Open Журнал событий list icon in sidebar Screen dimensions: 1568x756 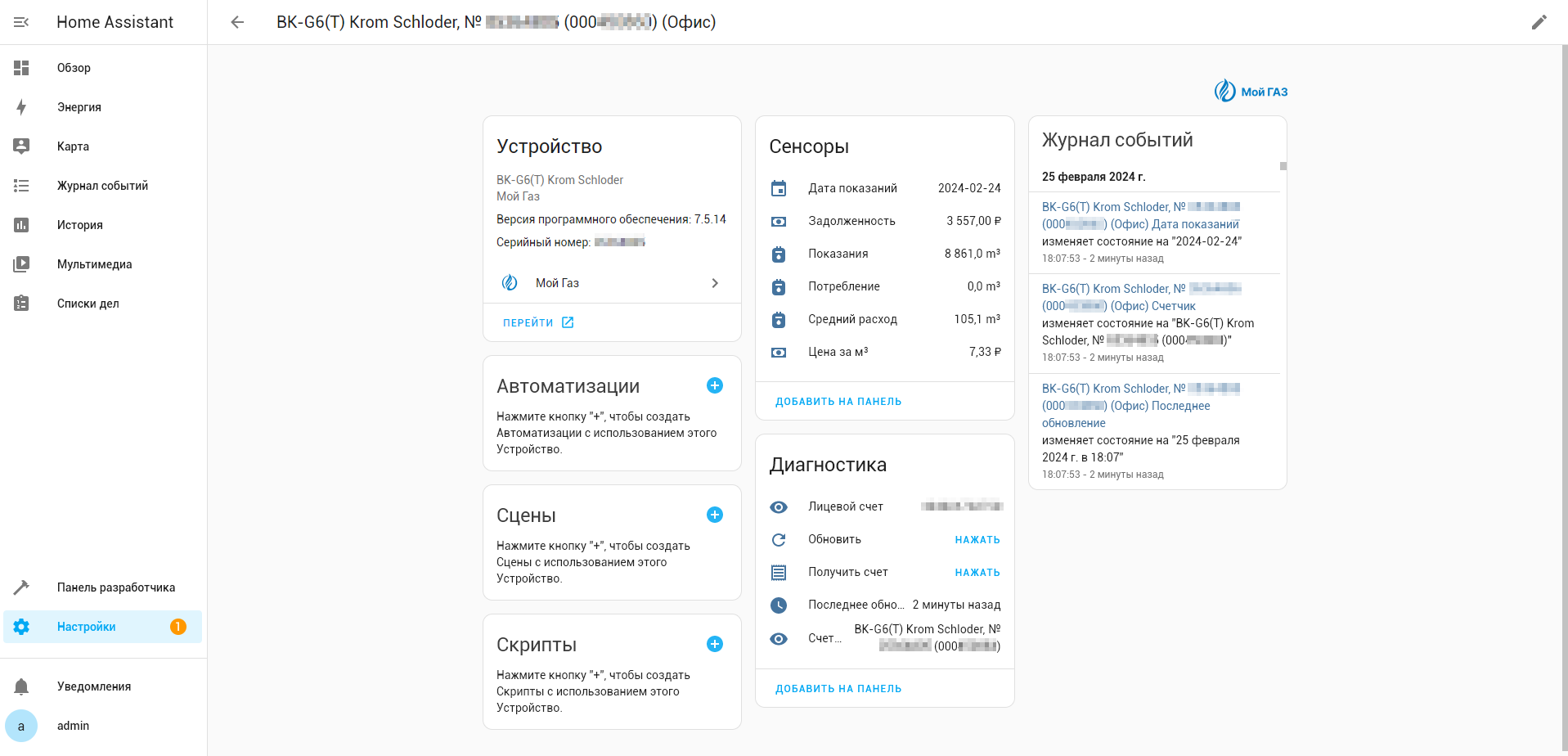[21, 186]
